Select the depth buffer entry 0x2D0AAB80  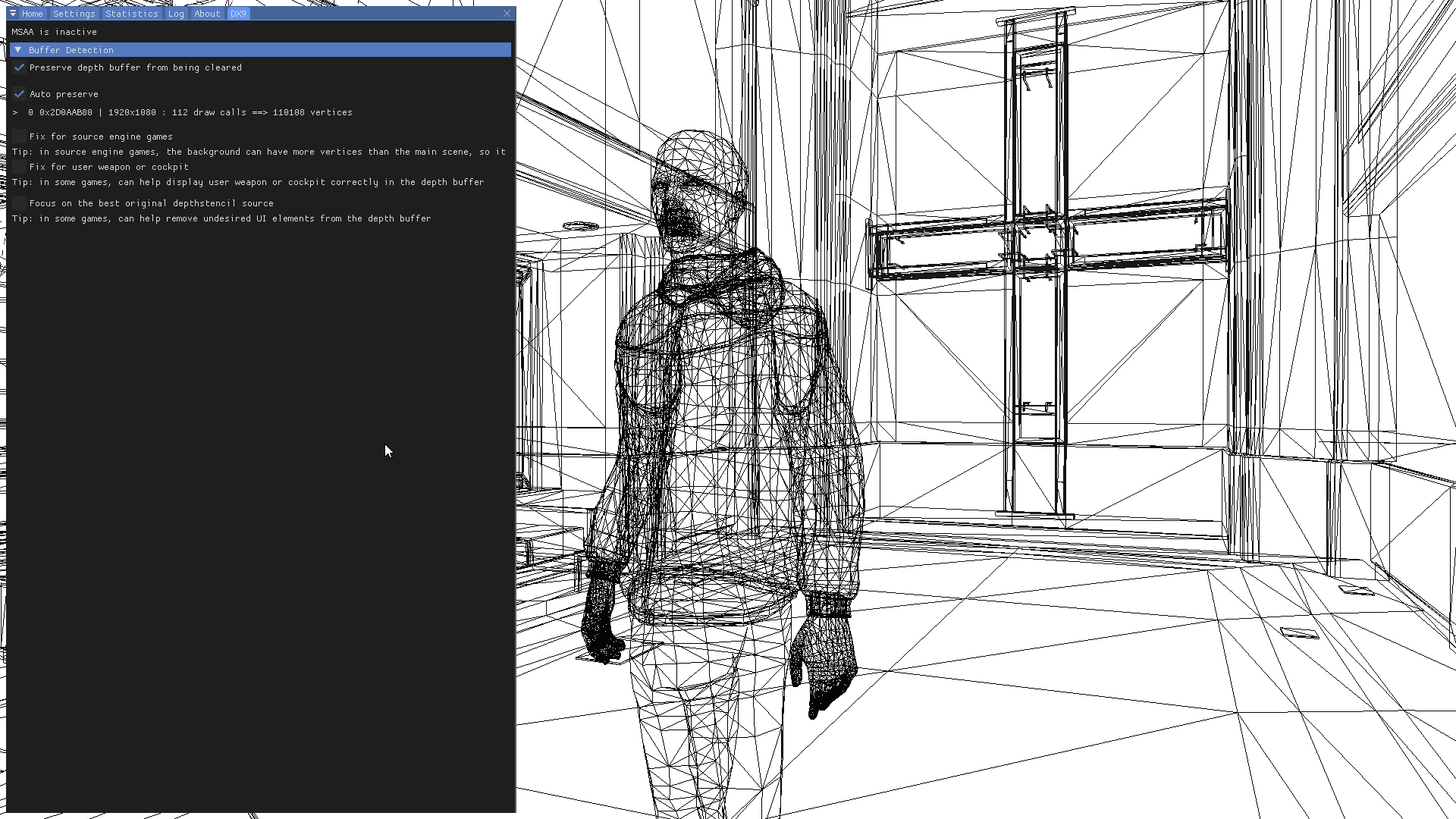tap(182, 112)
